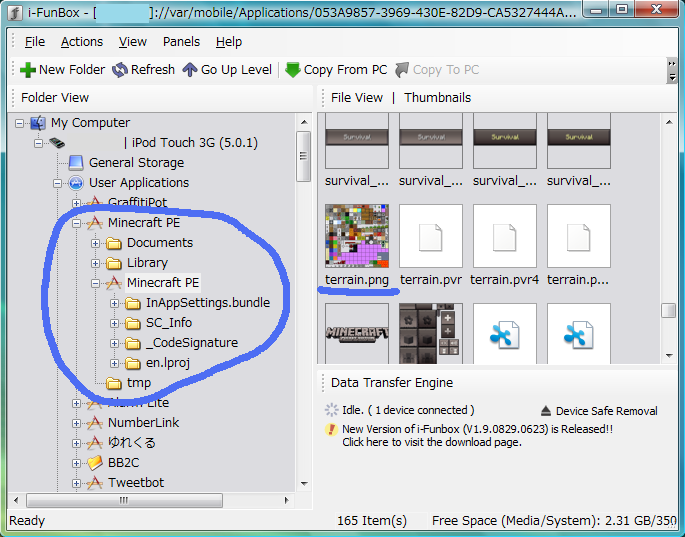This screenshot has width=685, height=537.
Task: Select the first survival_ button thumbnail
Action: 357,141
